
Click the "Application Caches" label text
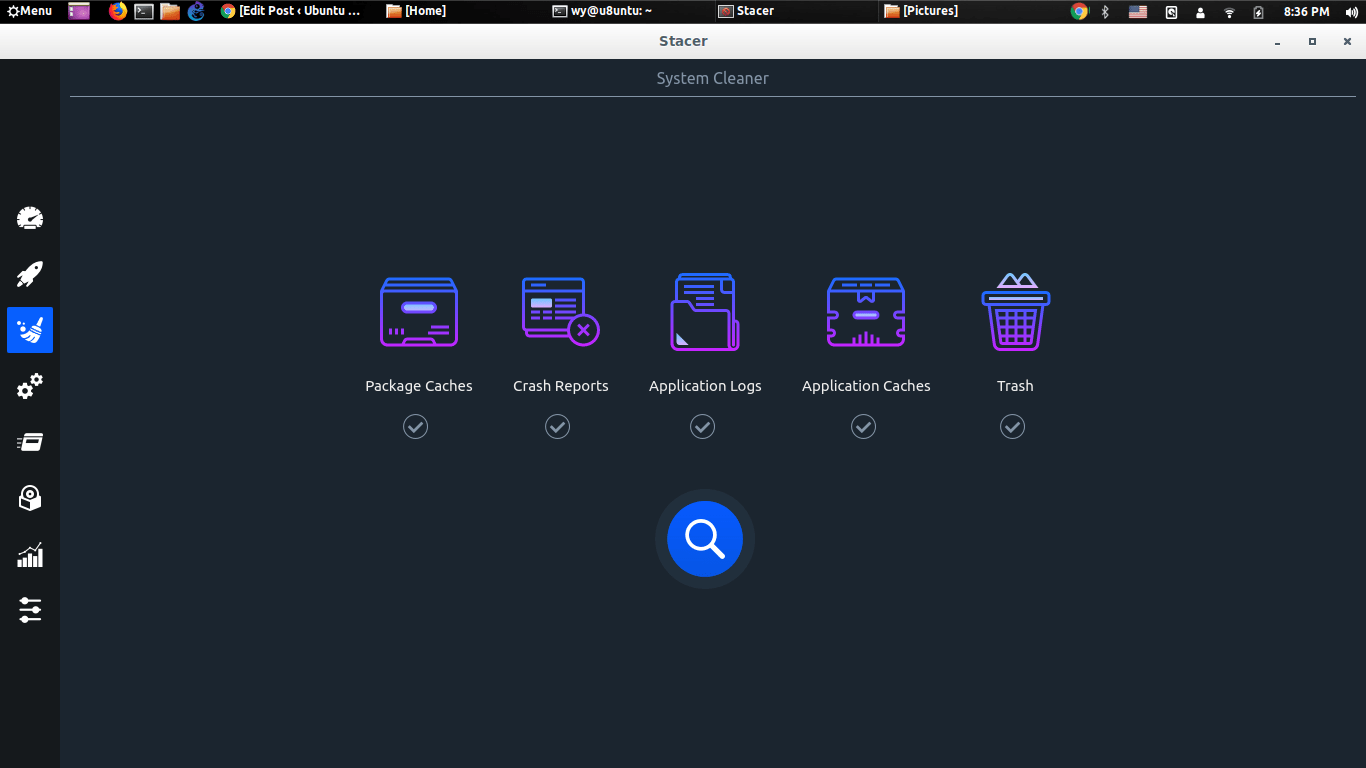[866, 386]
